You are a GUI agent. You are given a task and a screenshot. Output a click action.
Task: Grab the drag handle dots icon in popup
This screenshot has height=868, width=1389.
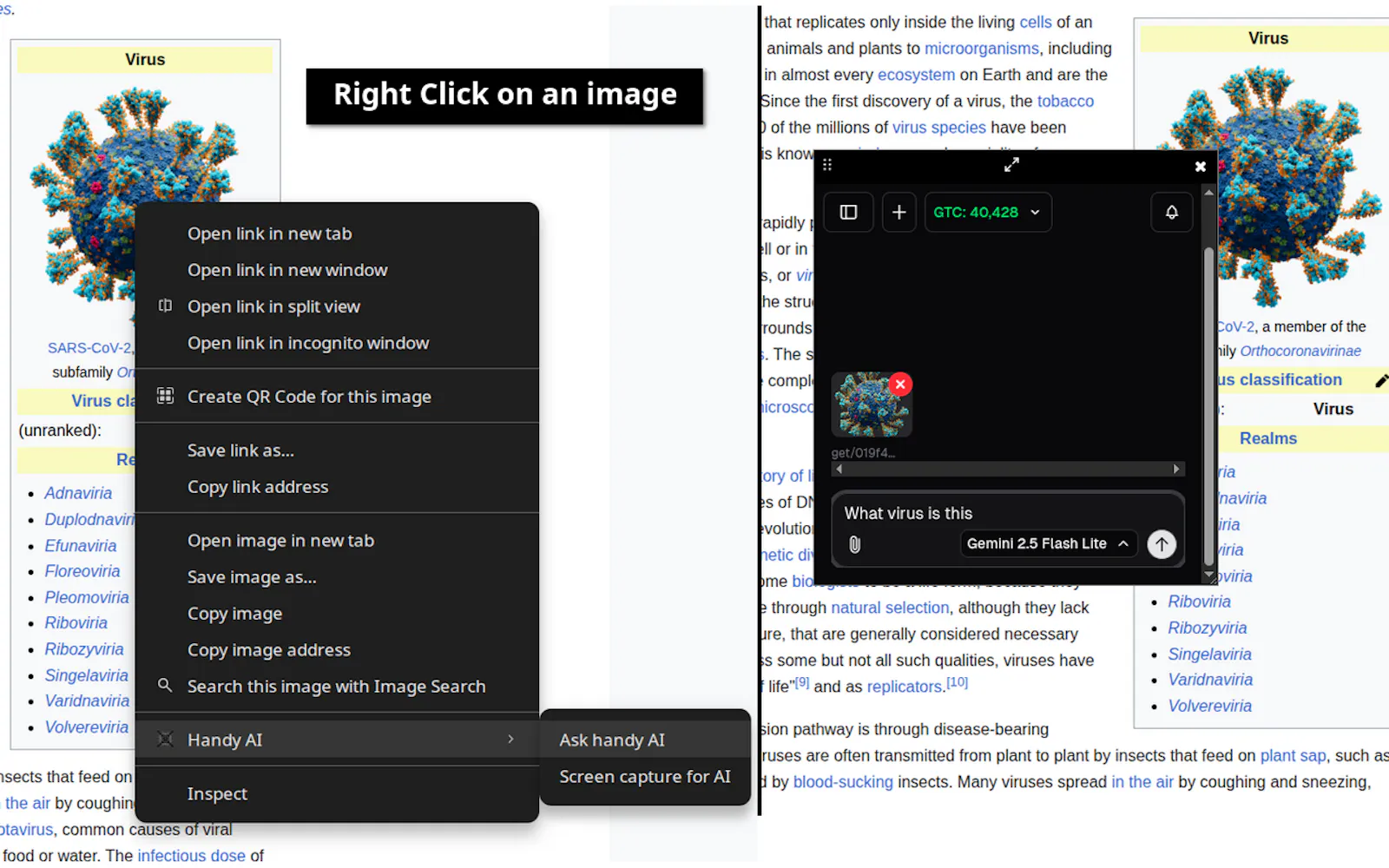pos(827,165)
